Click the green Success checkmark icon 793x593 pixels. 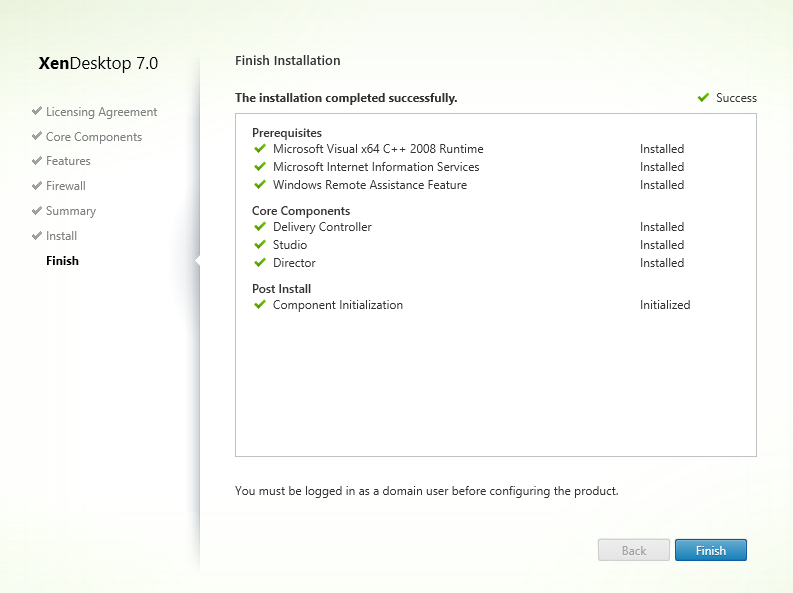coord(703,98)
